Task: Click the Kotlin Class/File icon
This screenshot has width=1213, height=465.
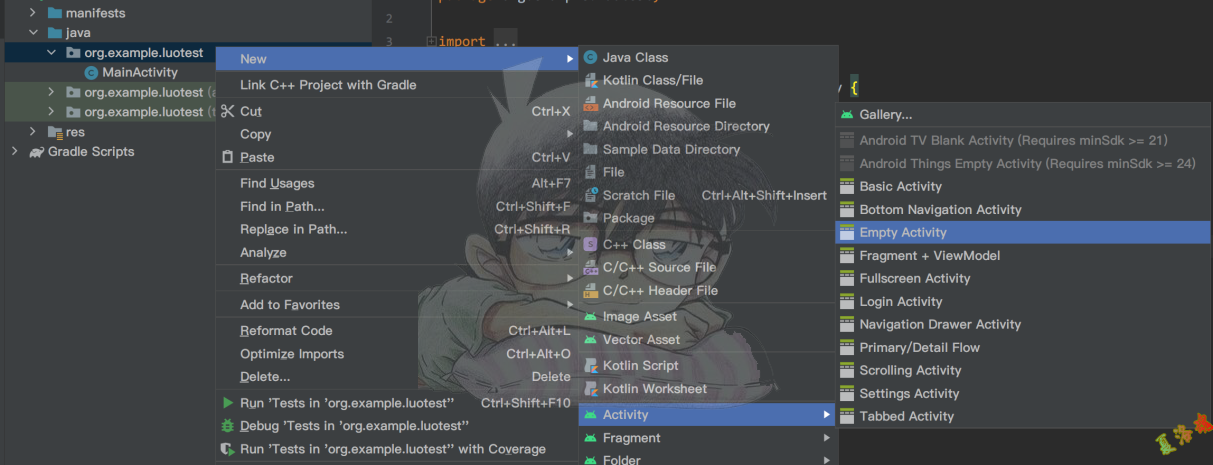Action: [x=590, y=81]
